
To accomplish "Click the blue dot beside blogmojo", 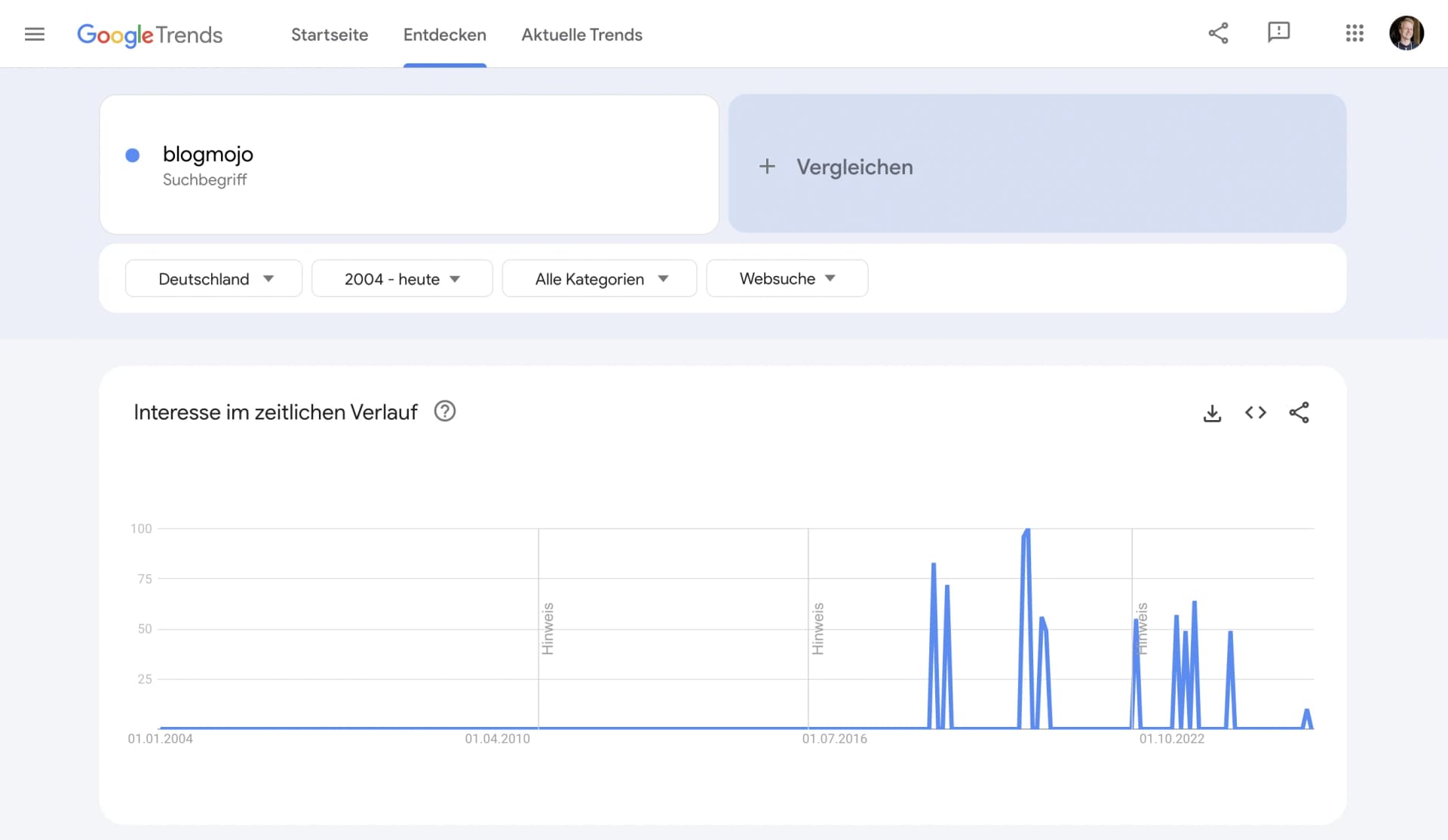I will [133, 155].
